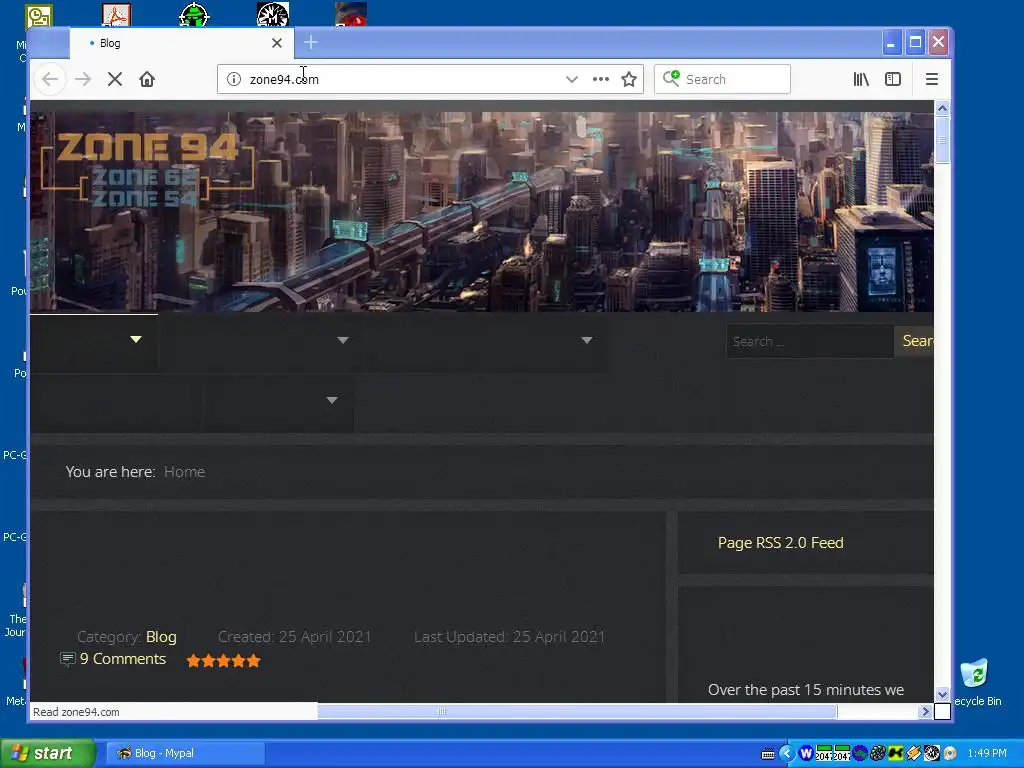Click the 1:49 PM system clock

(987, 754)
